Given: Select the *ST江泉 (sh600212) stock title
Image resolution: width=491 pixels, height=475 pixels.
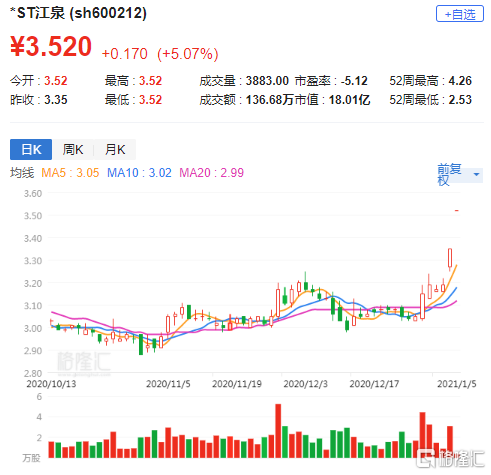Looking at the screenshot, I should (x=78, y=13).
